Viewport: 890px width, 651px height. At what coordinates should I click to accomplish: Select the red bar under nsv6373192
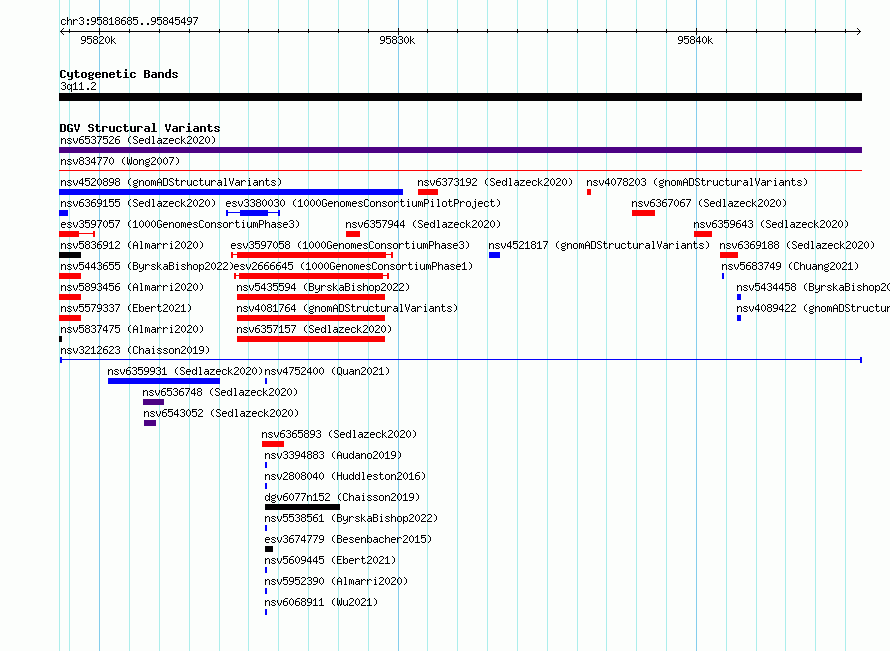point(428,192)
